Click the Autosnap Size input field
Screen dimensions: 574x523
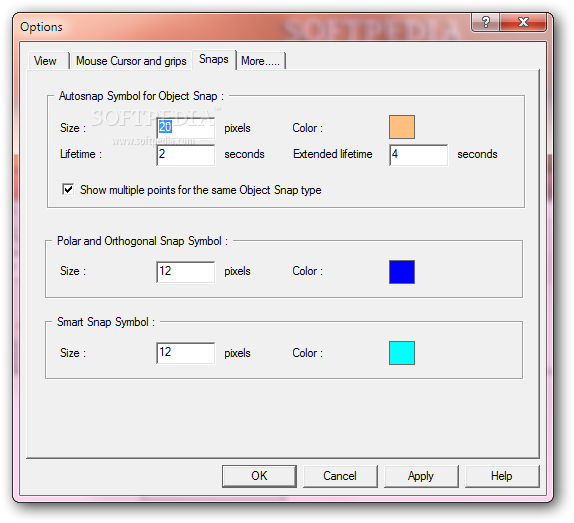186,128
